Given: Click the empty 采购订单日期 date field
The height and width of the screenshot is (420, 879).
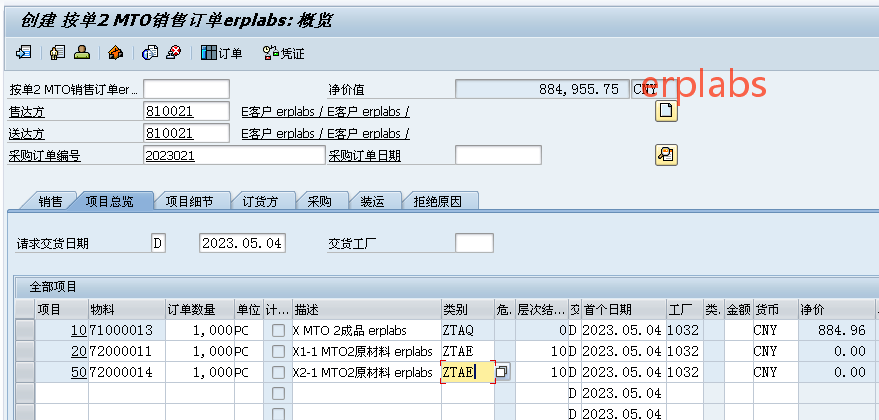Looking at the screenshot, I should [498, 155].
